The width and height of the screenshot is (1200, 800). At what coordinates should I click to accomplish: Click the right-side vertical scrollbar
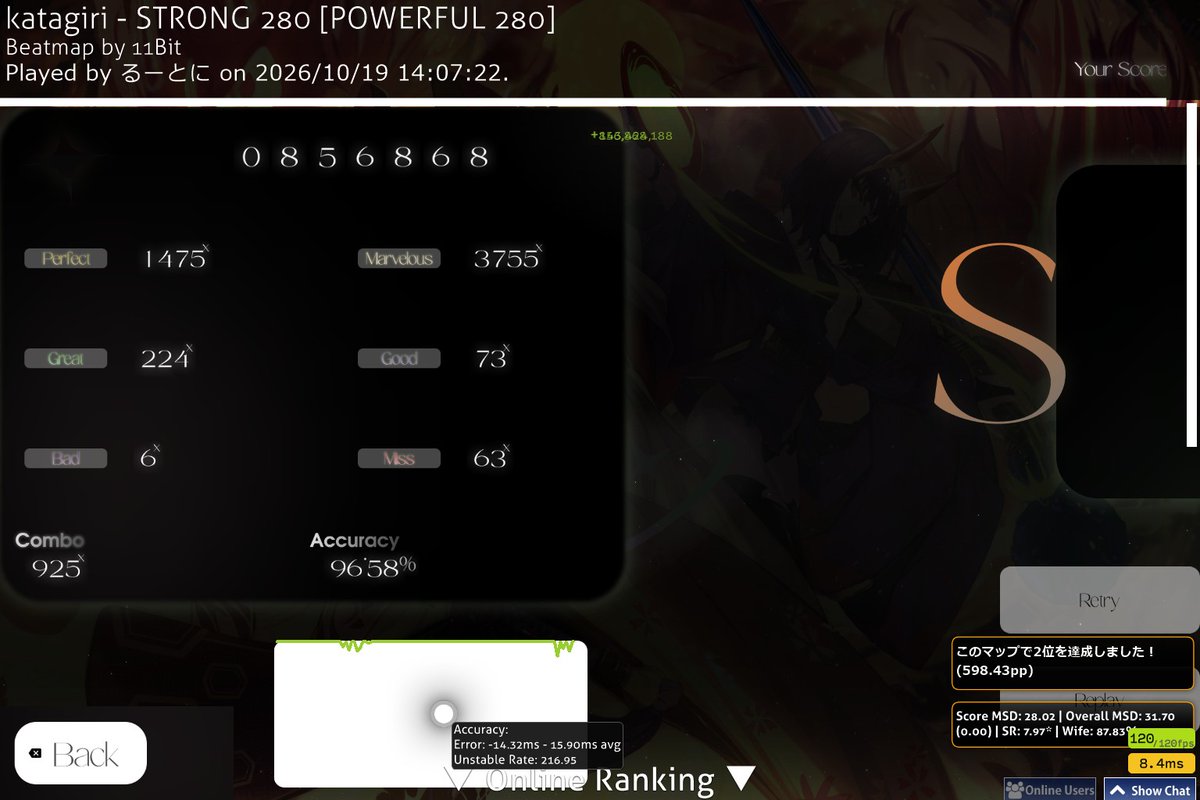[x=1191, y=273]
